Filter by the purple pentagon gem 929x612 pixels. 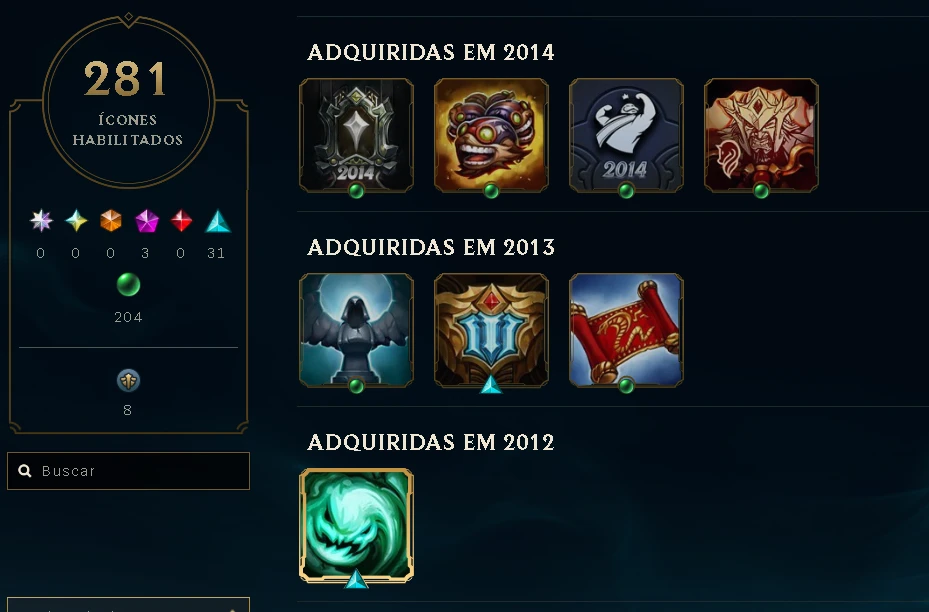click(146, 221)
